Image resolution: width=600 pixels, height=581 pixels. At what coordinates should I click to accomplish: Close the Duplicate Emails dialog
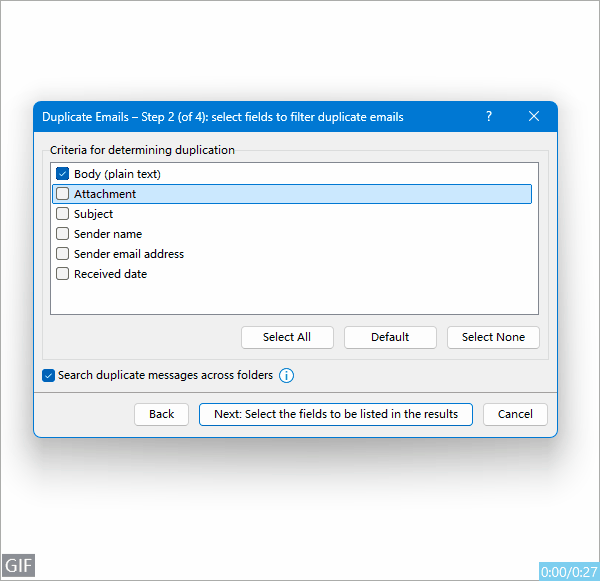tap(534, 117)
